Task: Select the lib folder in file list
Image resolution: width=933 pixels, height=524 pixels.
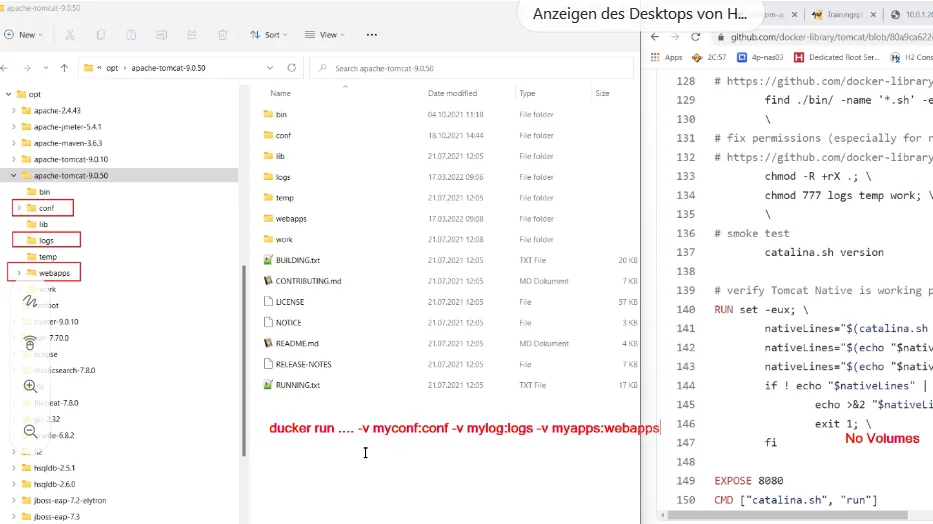Action: pos(280,156)
